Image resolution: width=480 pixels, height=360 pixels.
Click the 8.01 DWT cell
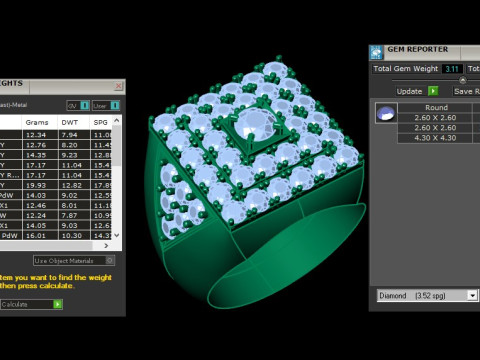(74, 205)
